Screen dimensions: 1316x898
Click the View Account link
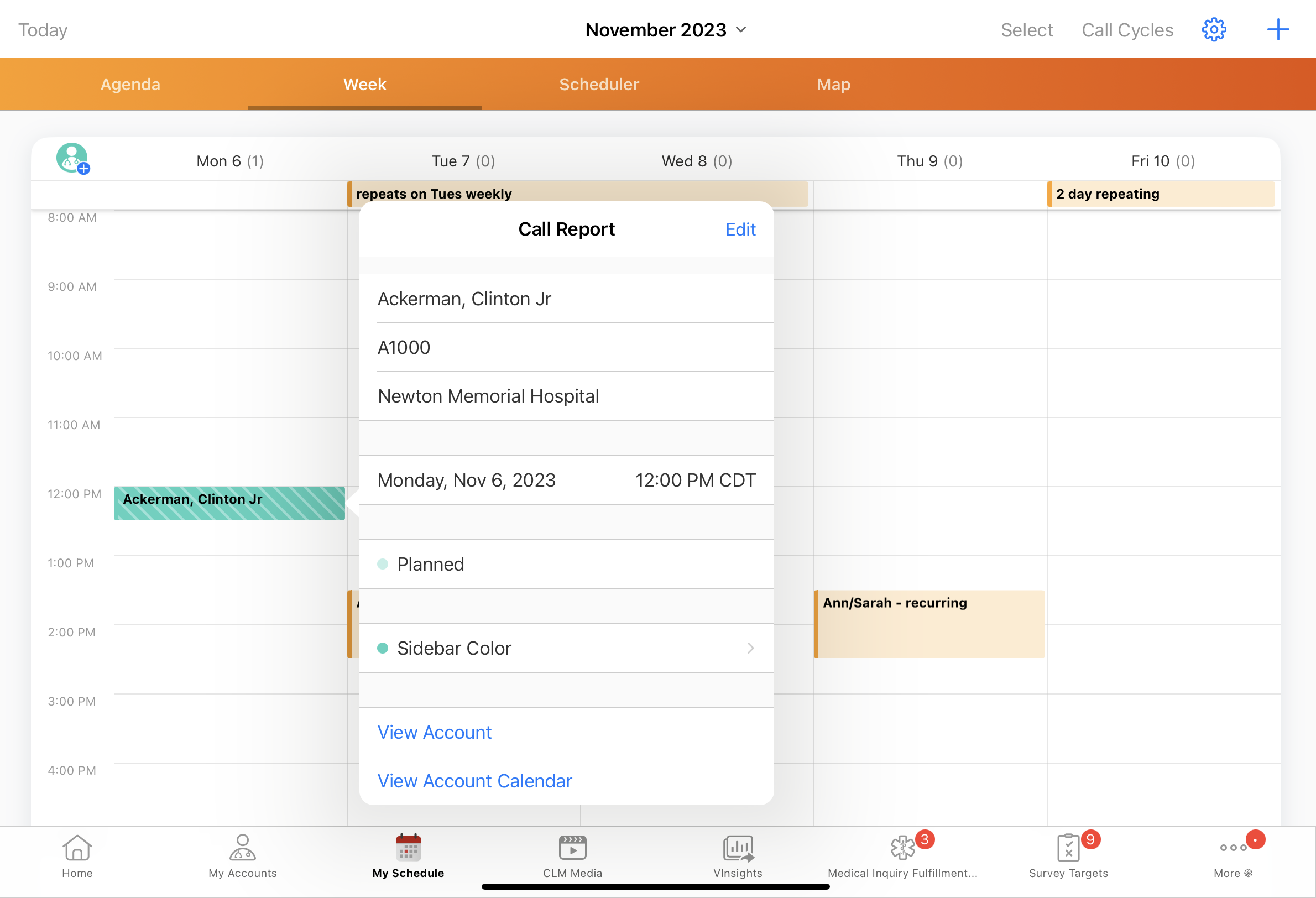[434, 732]
